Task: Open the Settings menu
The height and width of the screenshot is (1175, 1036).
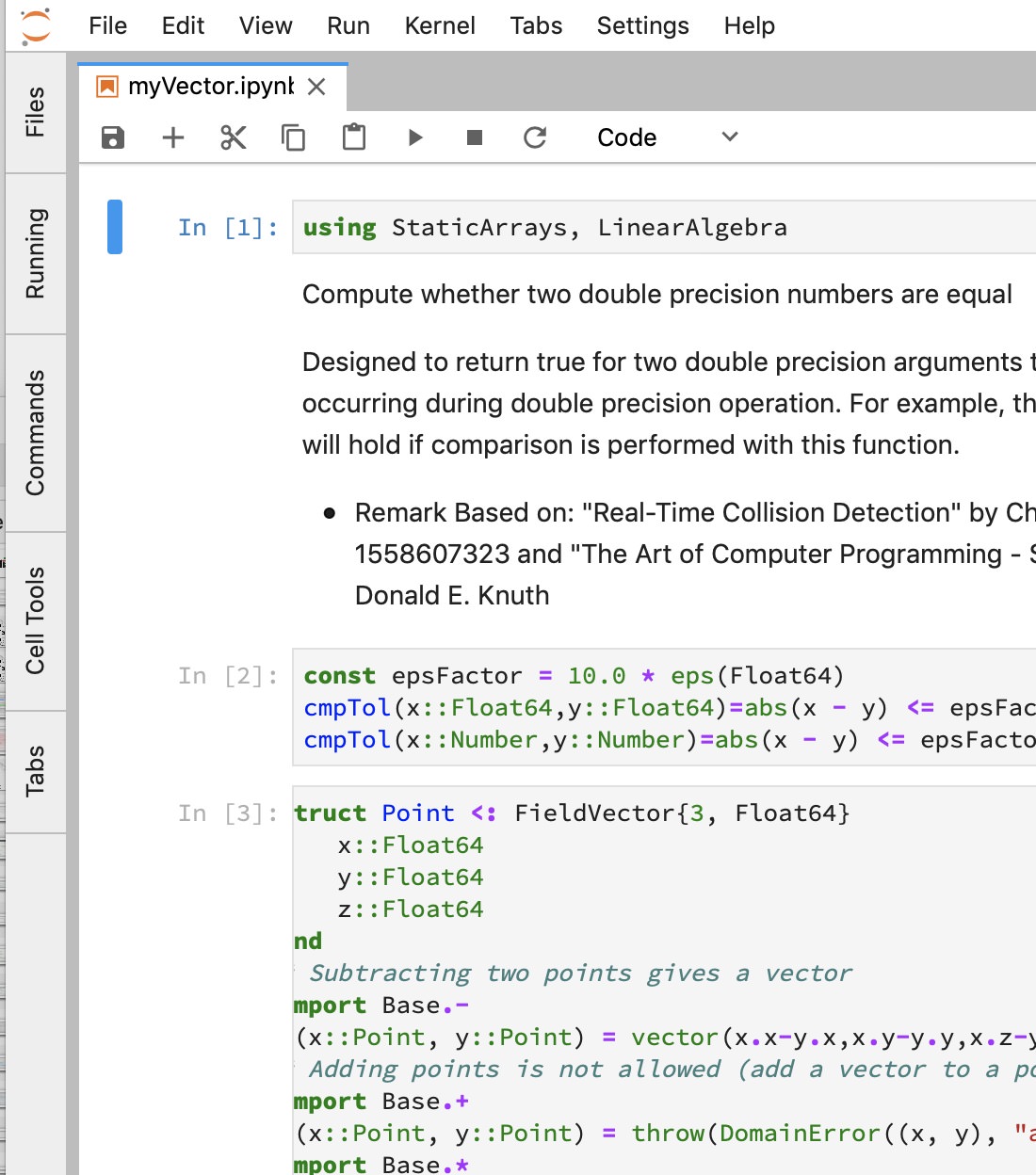Action: (x=643, y=25)
